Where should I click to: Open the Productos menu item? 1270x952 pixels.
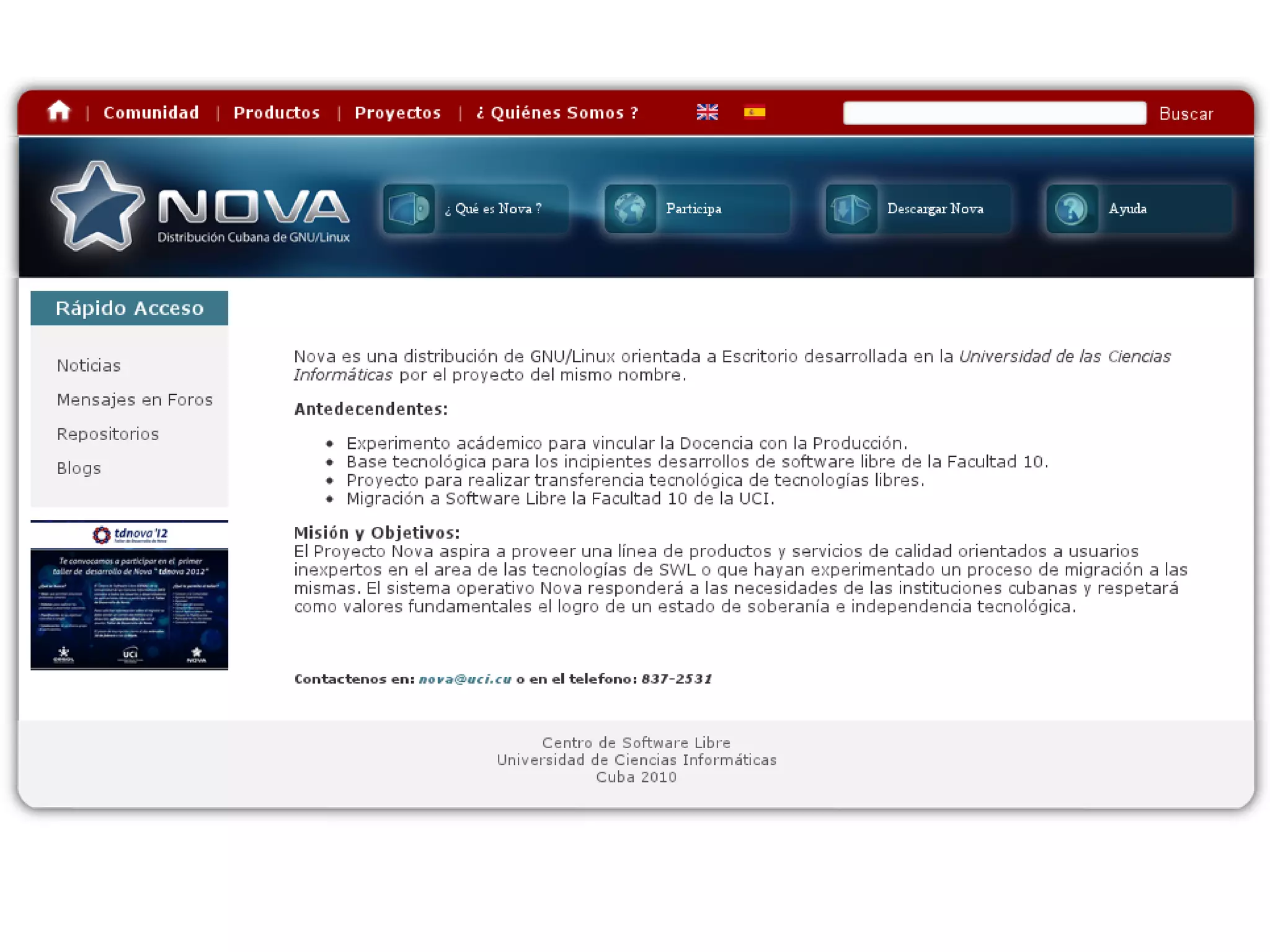(x=277, y=113)
